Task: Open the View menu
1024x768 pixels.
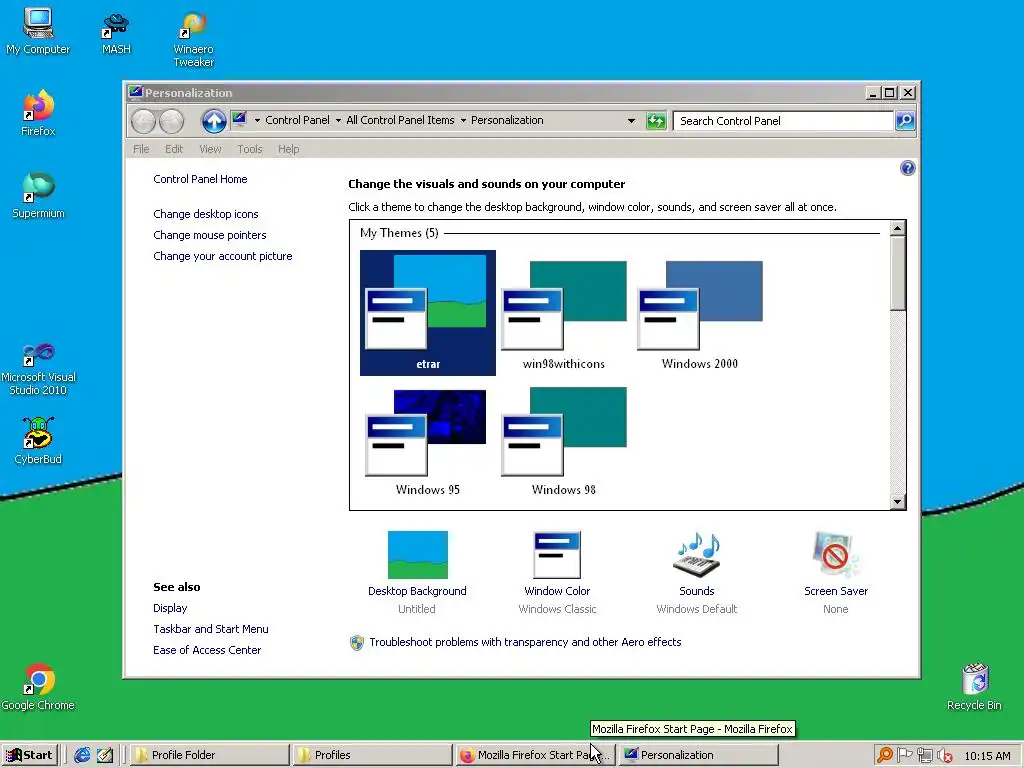Action: (x=210, y=149)
